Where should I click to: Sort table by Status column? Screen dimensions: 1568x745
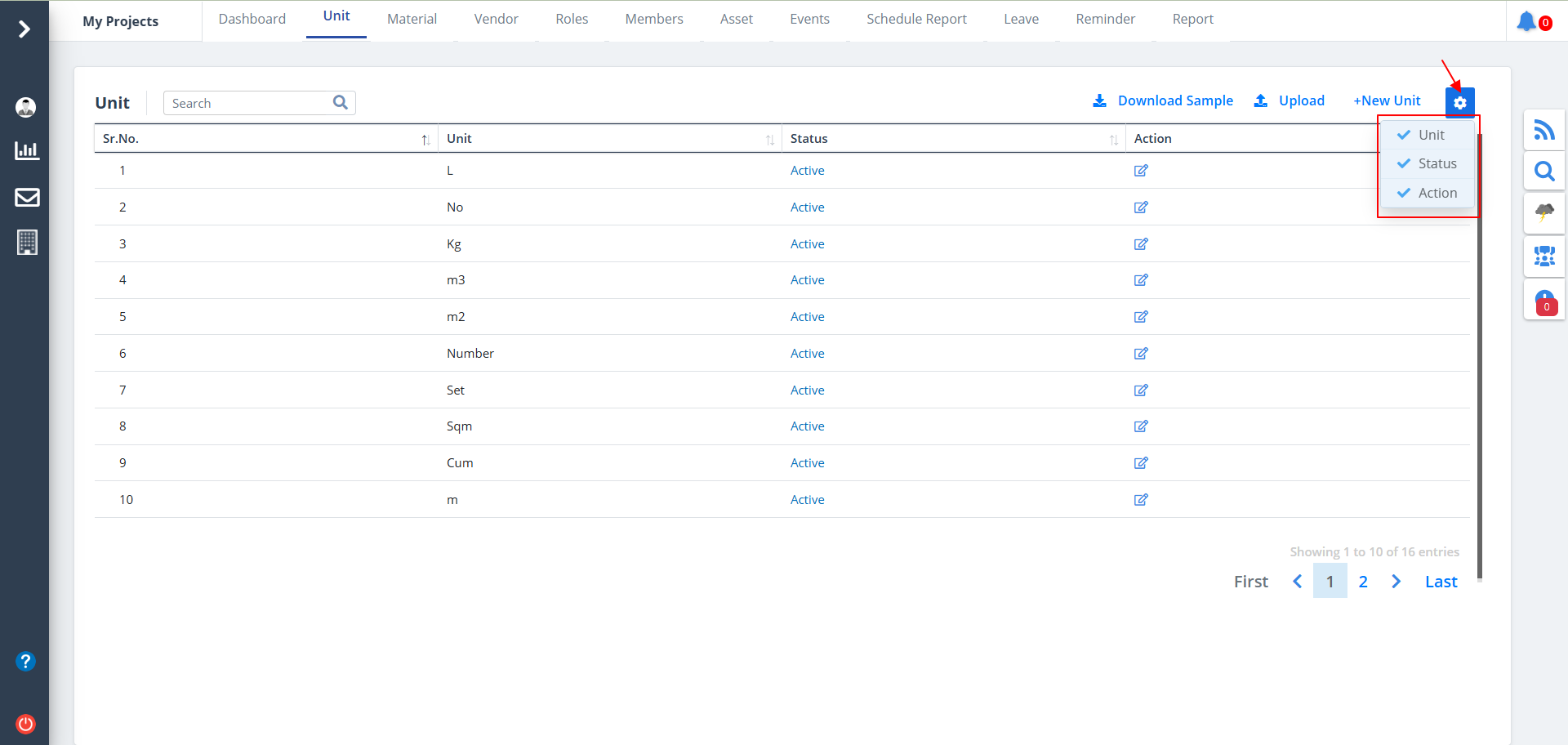[x=1113, y=140]
